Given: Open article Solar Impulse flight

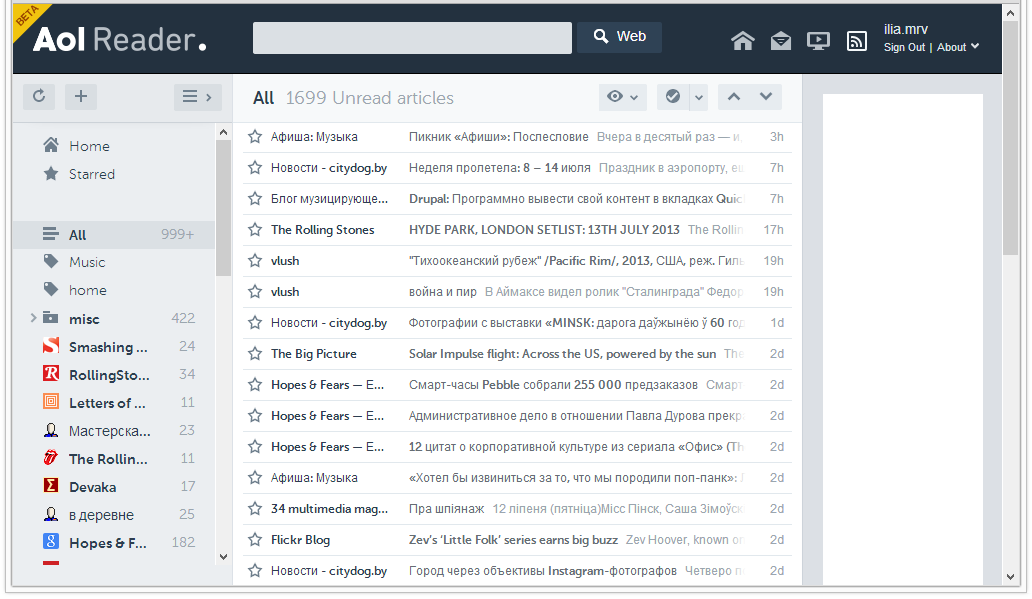Looking at the screenshot, I should [x=562, y=354].
